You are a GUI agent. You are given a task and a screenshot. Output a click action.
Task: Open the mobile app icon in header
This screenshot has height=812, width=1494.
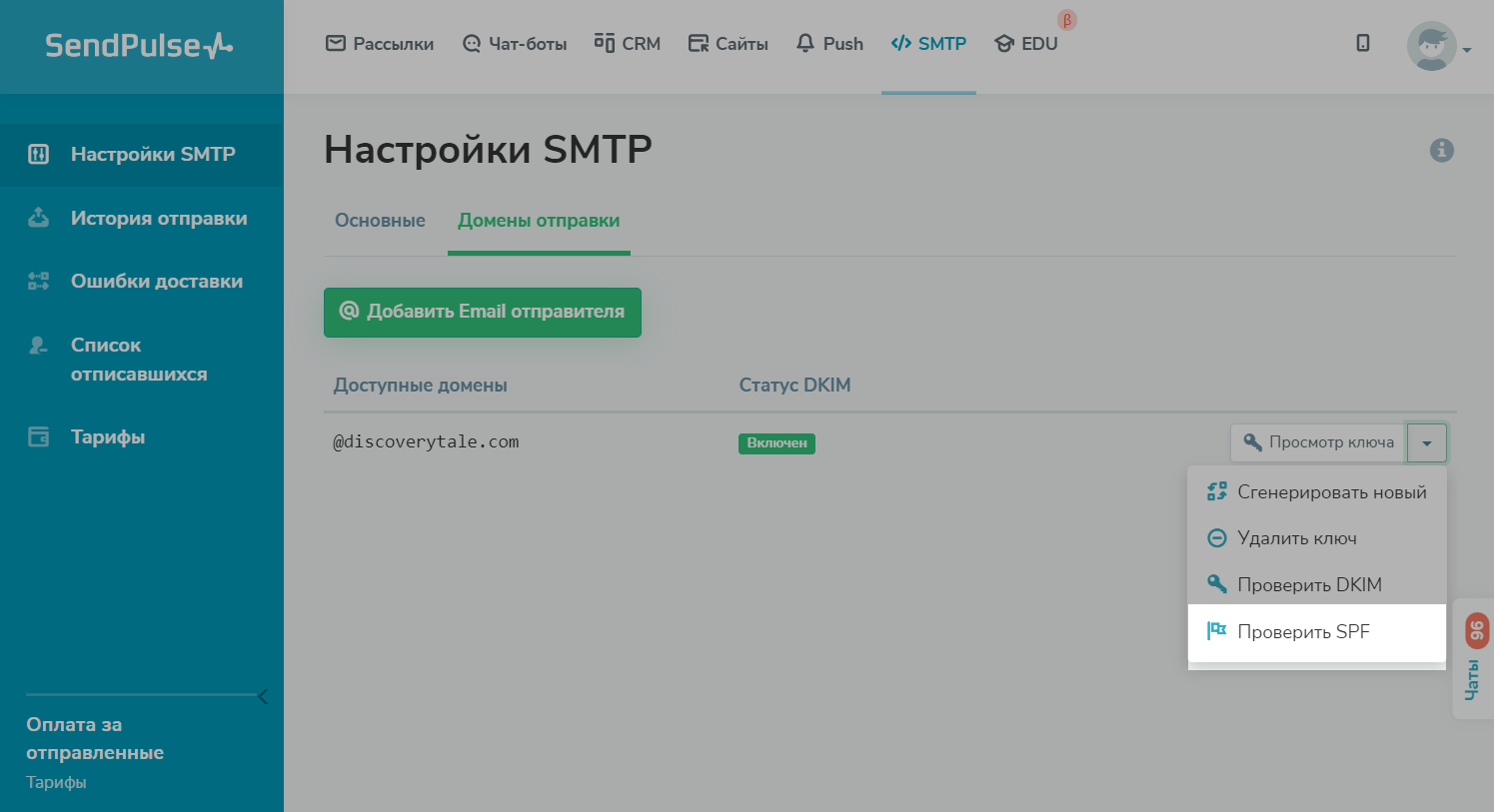1362,43
